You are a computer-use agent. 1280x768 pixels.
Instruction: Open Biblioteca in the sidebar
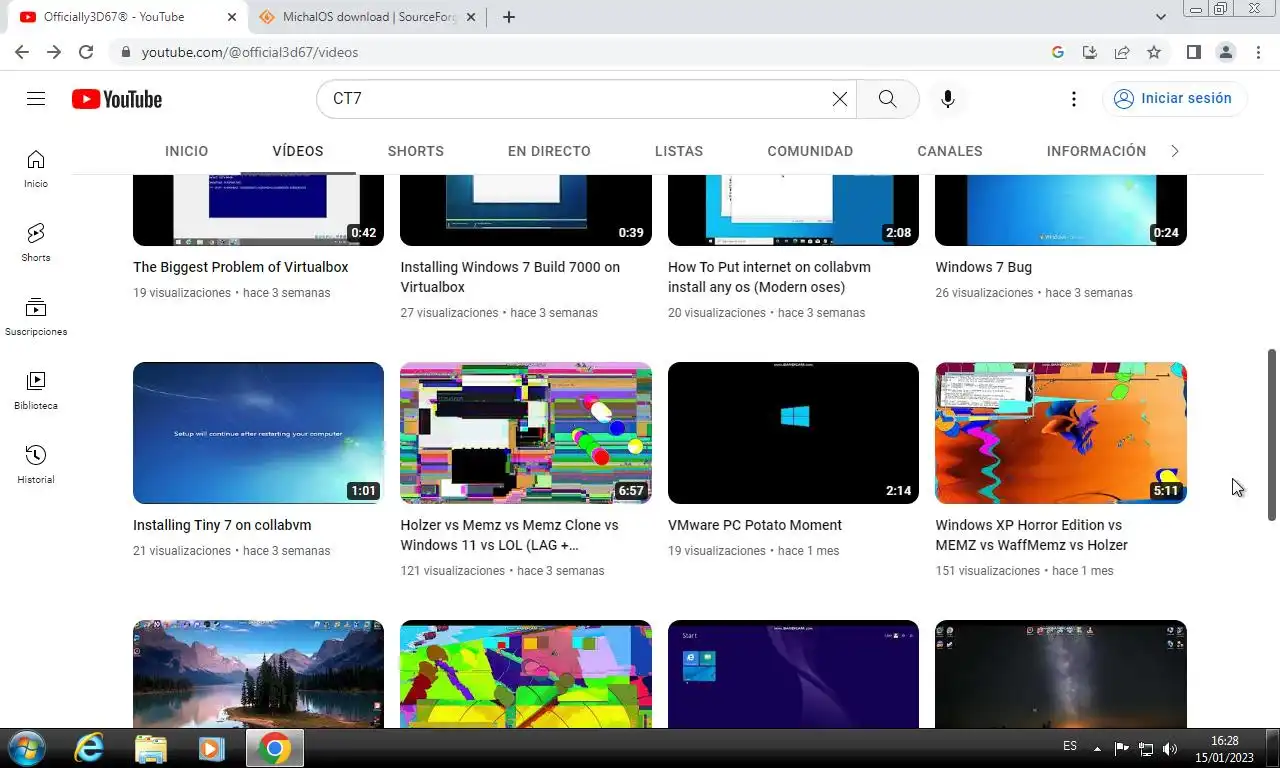[x=36, y=391]
